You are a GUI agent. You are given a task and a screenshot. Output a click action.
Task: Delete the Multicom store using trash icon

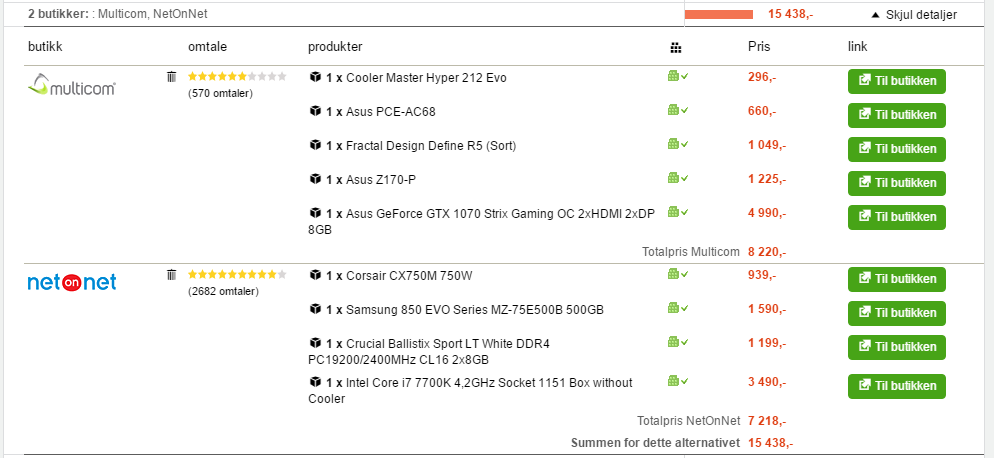(x=171, y=77)
